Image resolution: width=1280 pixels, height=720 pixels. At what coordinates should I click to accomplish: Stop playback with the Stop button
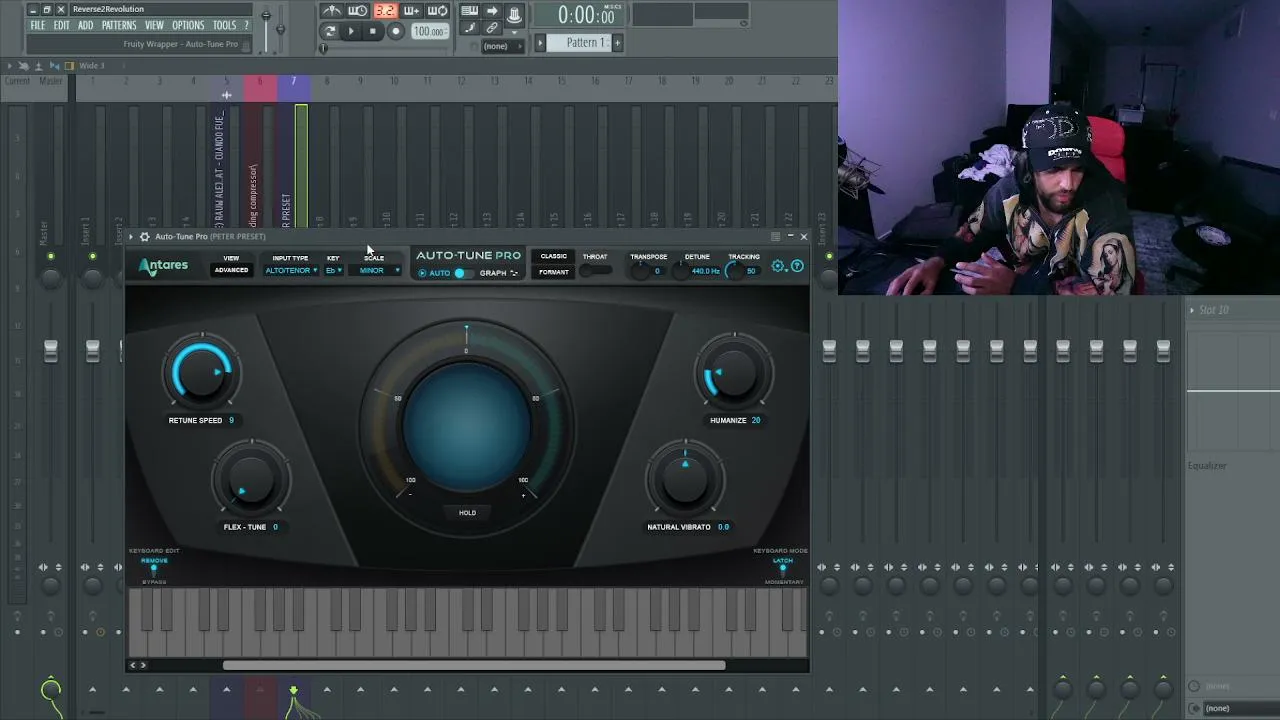click(373, 31)
